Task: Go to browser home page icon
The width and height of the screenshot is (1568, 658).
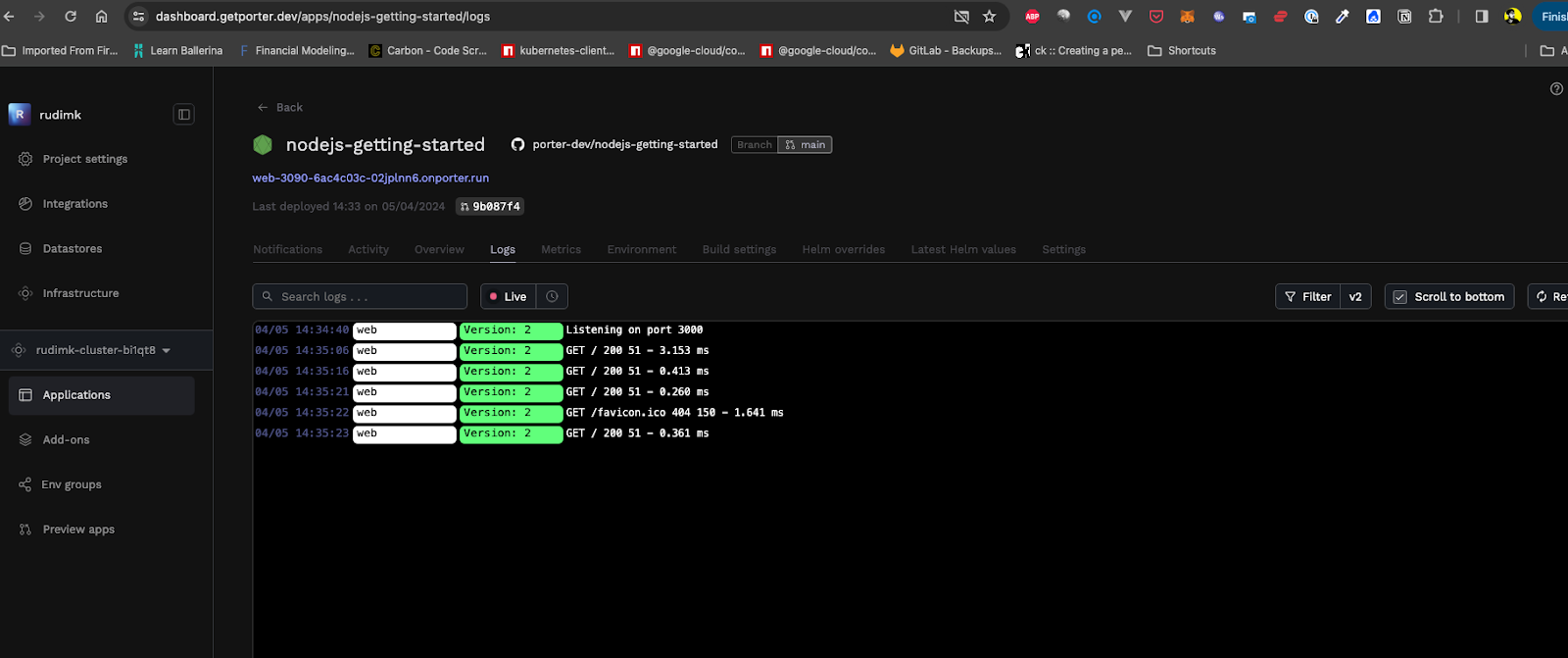Action: click(102, 17)
